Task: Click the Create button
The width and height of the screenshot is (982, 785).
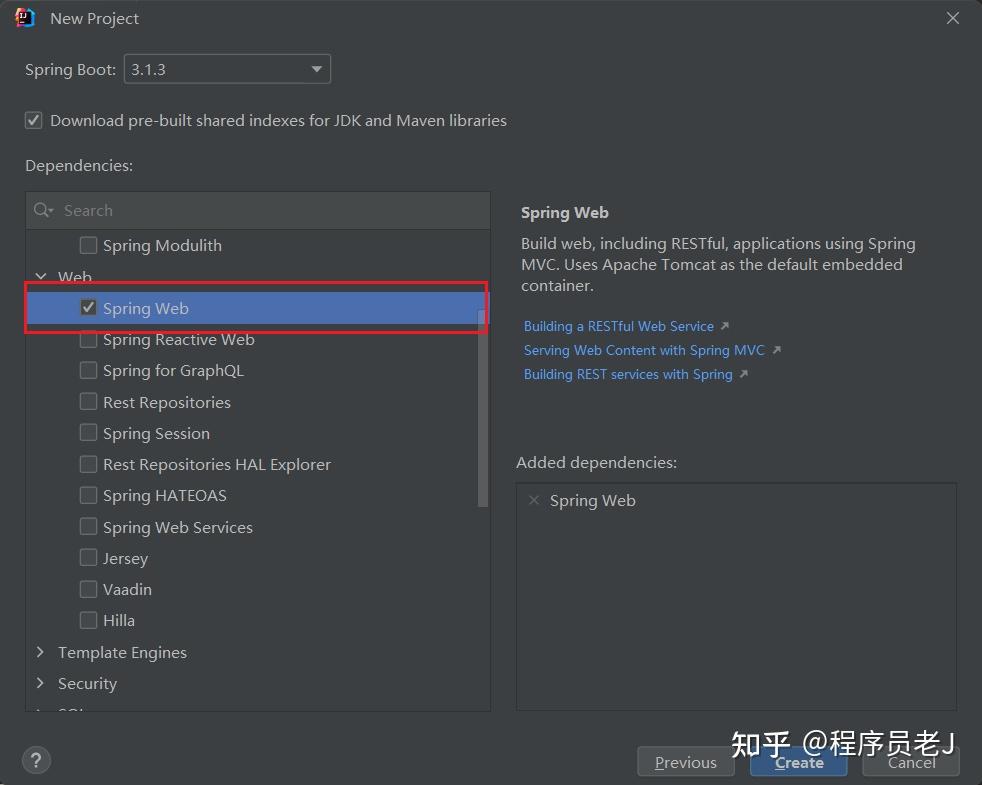Action: [x=798, y=761]
